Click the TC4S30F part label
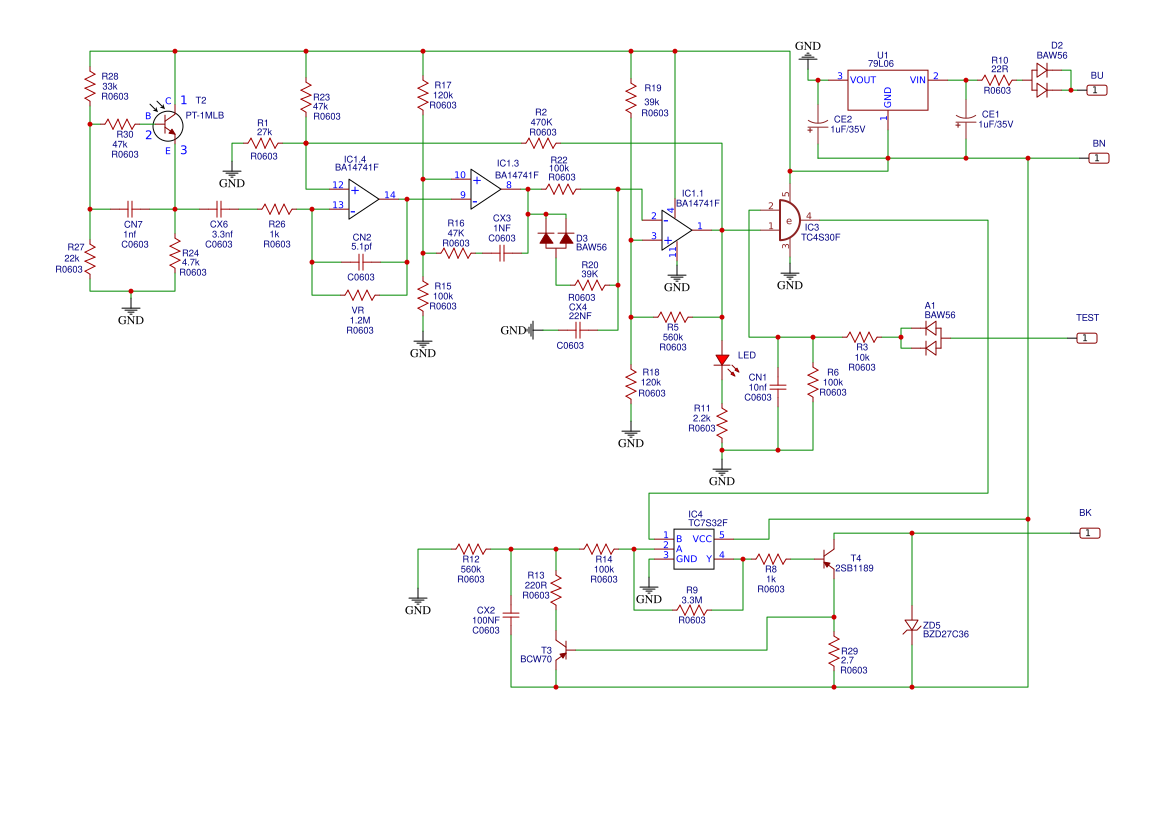Screen dimensions: 1169x828 820,238
